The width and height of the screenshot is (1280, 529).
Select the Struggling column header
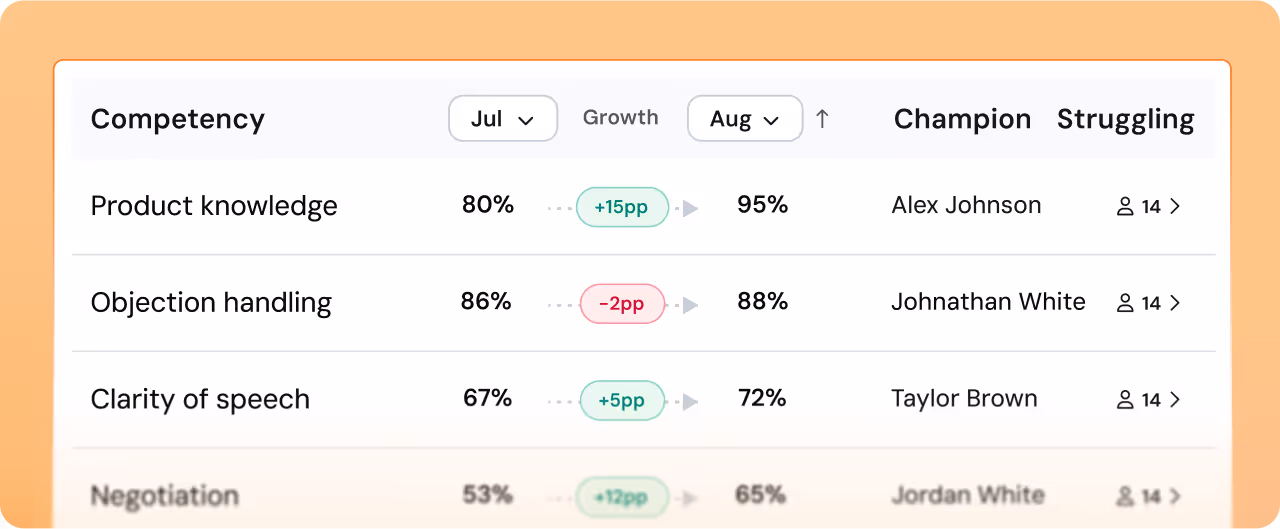[1126, 120]
